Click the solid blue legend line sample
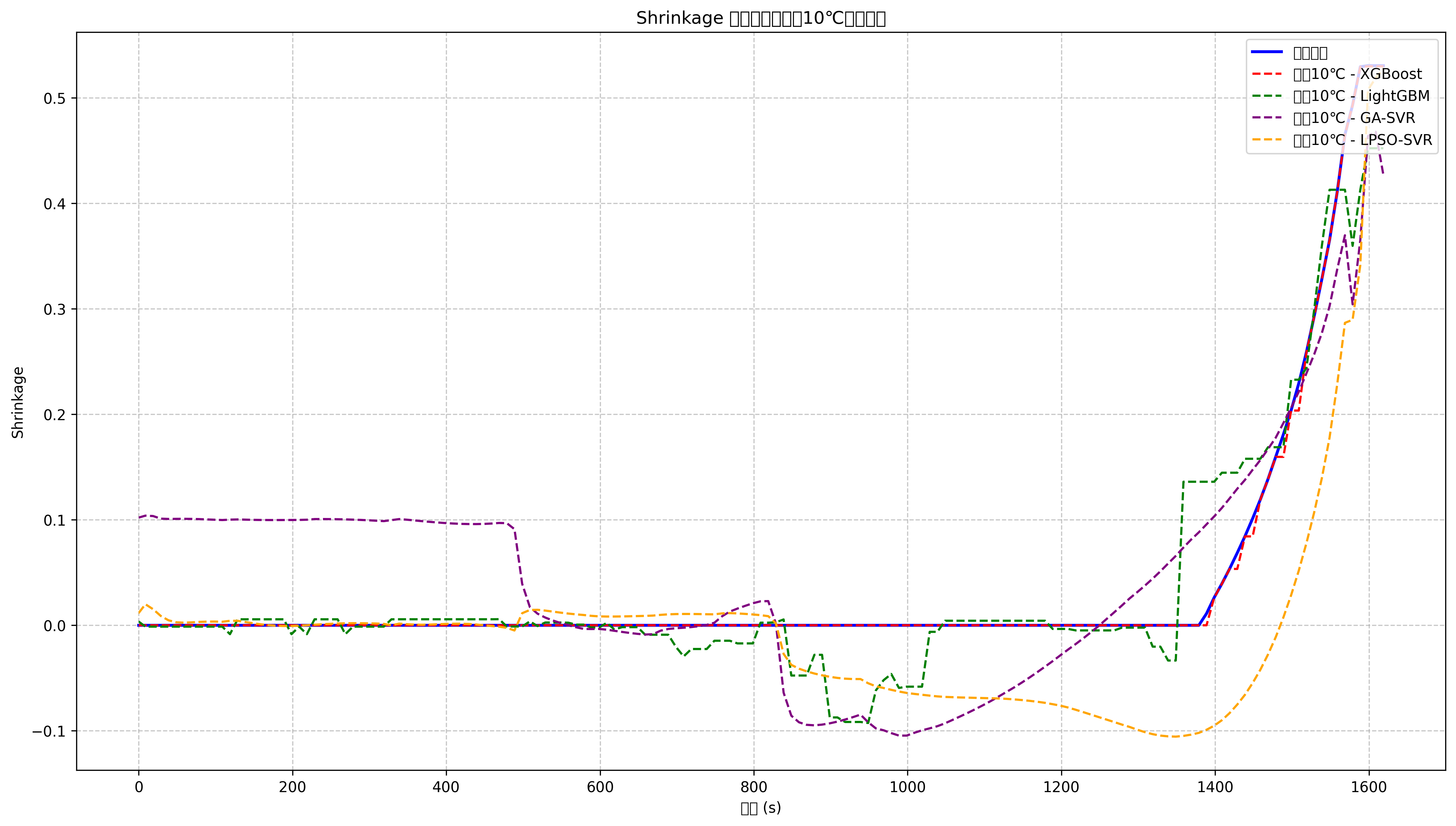The height and width of the screenshot is (826, 1456). click(x=1267, y=52)
